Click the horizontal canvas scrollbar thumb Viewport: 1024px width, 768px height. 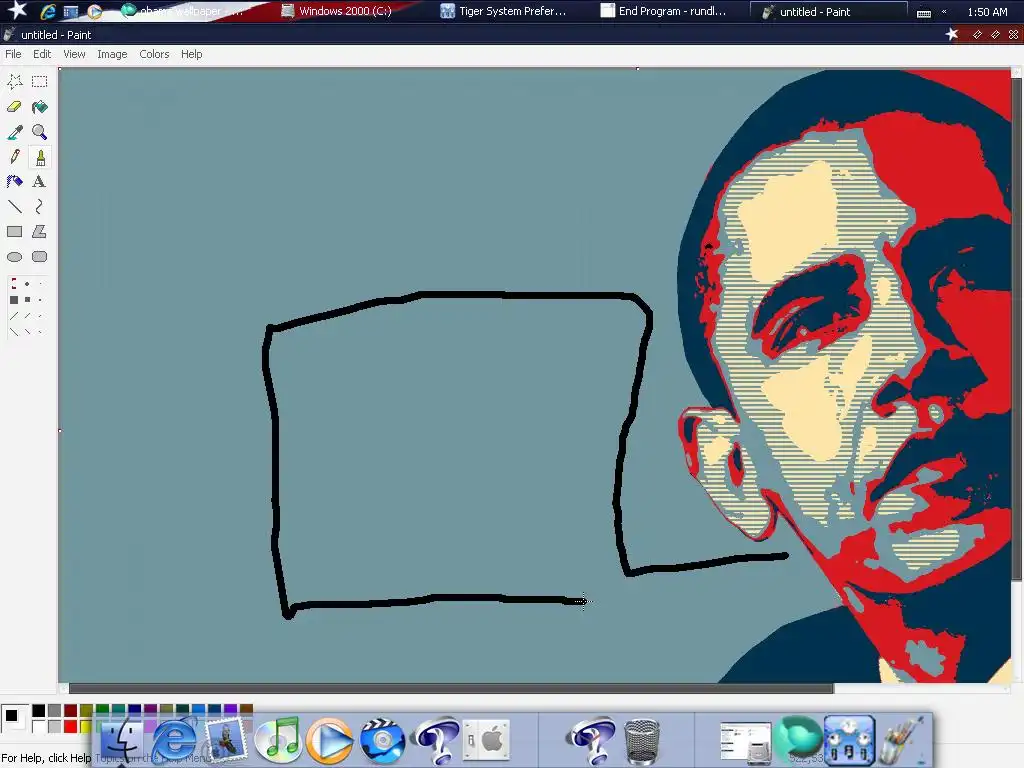pyautogui.click(x=451, y=688)
